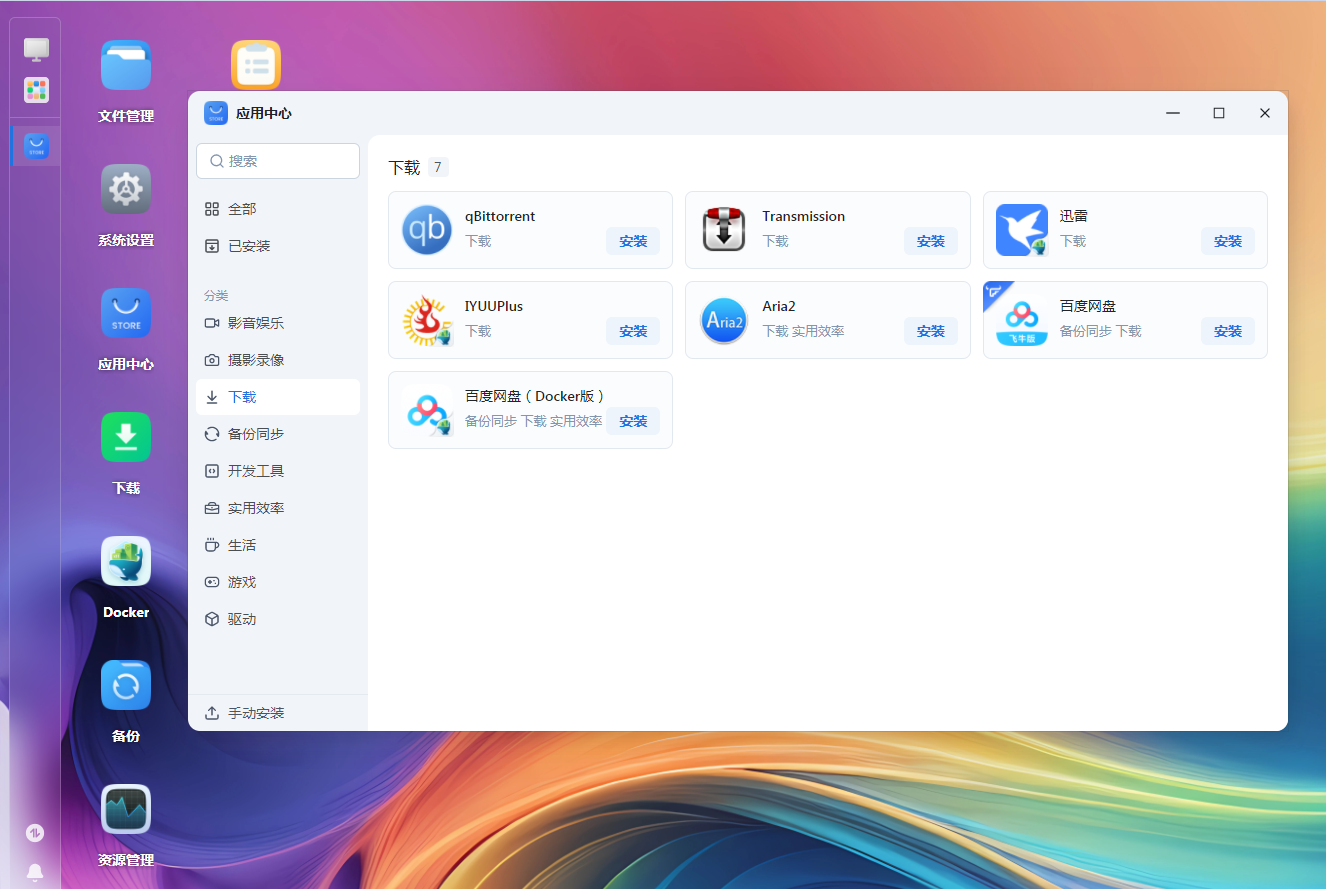Open the orange clipboard desktop icon
The width and height of the screenshot is (1326, 889).
click(256, 65)
